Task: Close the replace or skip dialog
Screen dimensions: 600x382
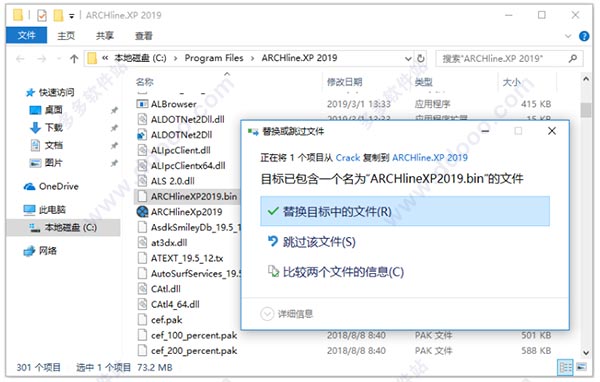Action: coord(552,131)
